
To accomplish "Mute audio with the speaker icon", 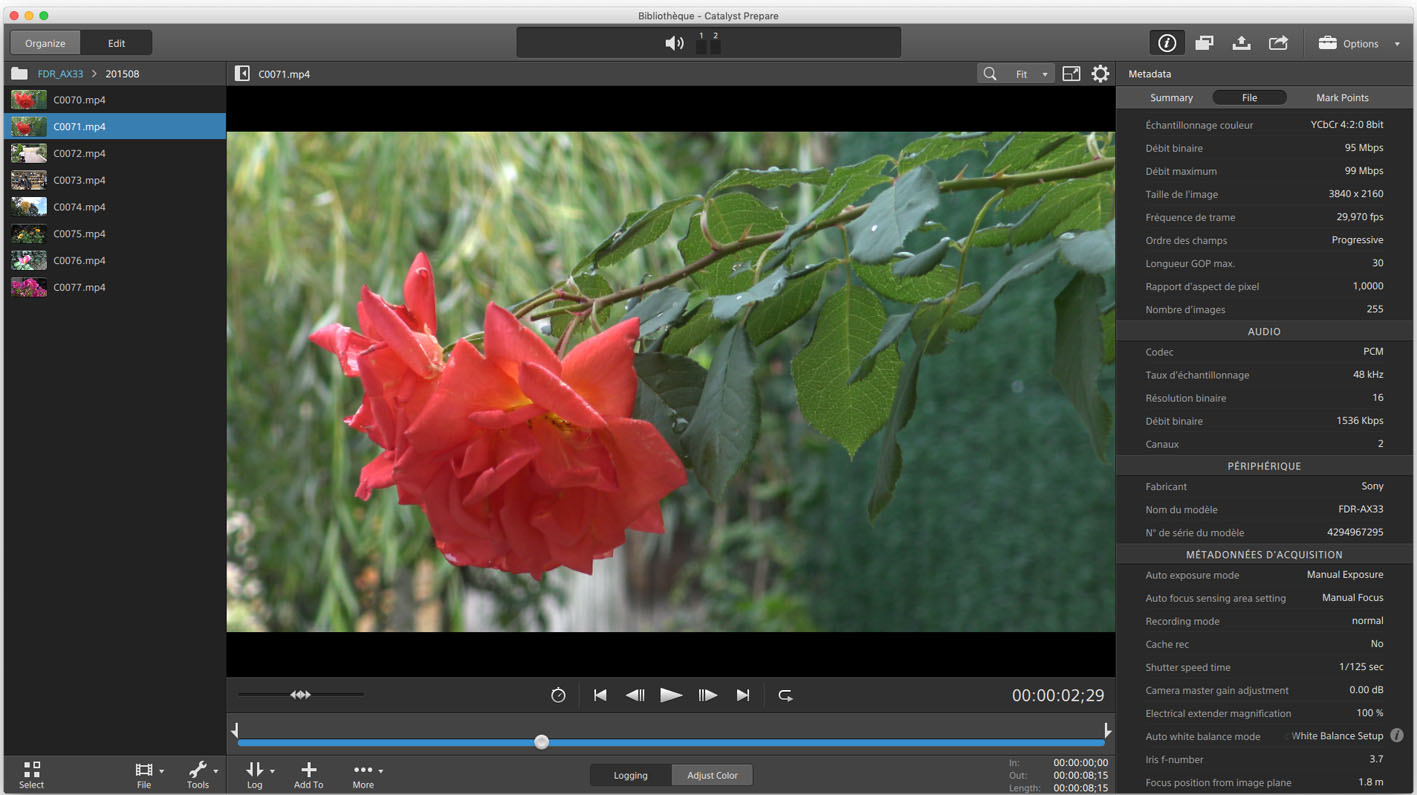I will 674,43.
